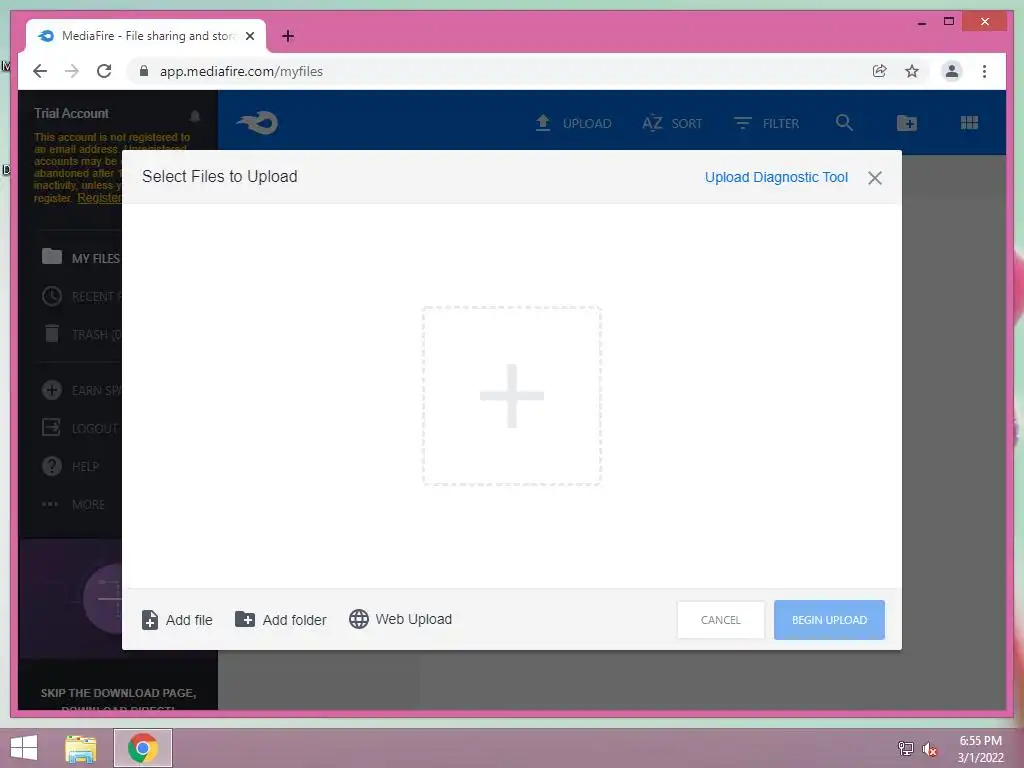The image size is (1024, 768).
Task: Click the Register link in the account notice
Action: tap(99, 198)
